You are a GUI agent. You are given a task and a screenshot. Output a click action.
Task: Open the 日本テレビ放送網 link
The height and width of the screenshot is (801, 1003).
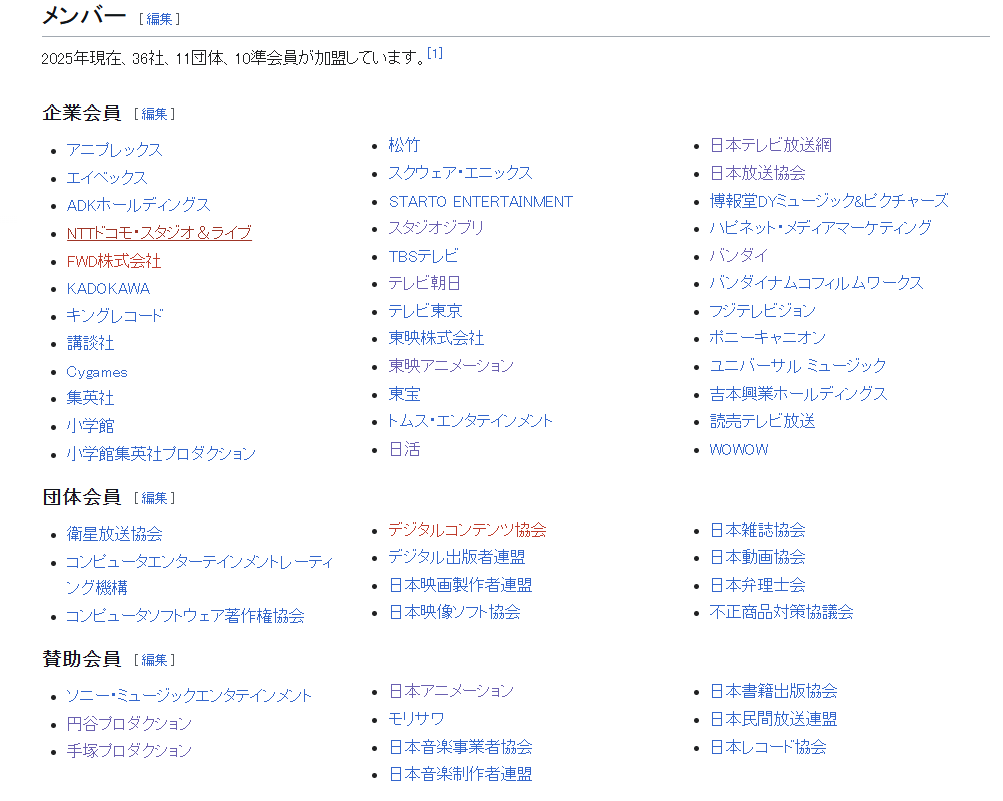(x=770, y=145)
